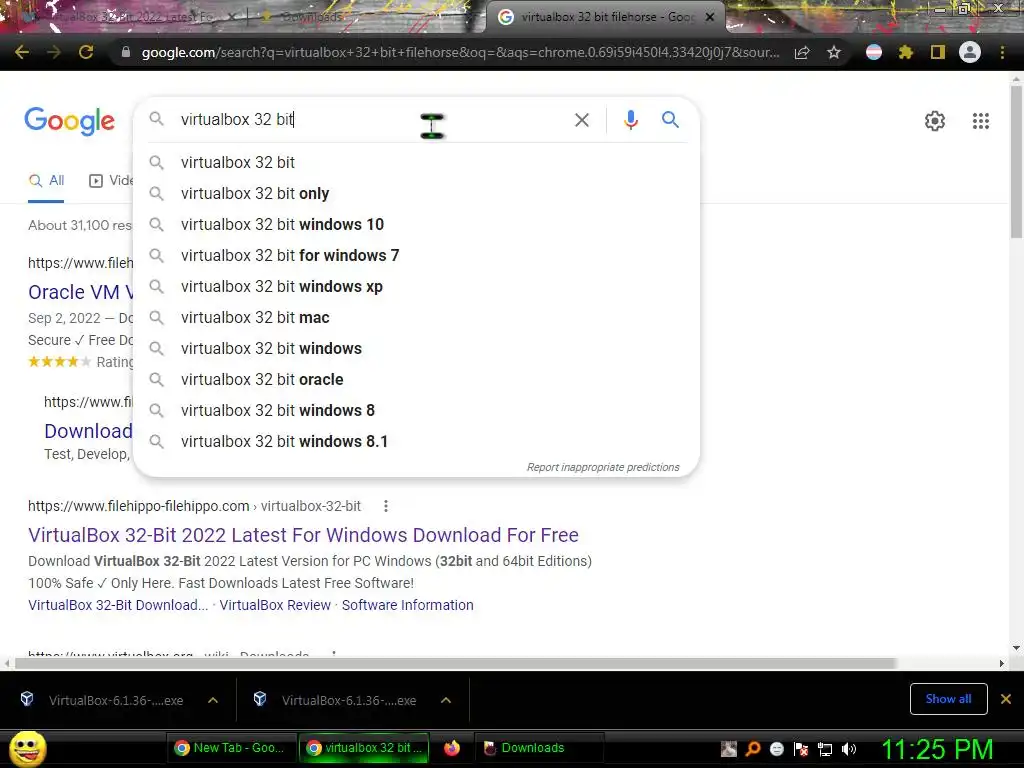Click the volume tray icon

tap(849, 750)
